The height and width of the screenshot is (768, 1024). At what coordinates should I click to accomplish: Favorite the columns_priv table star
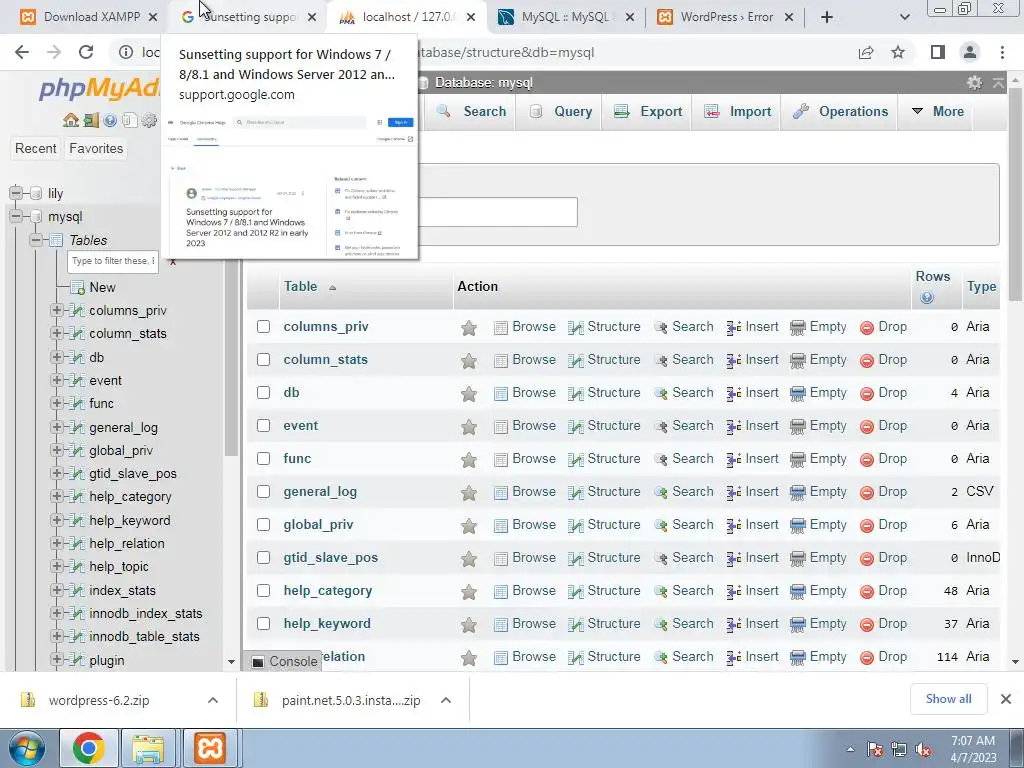click(x=469, y=327)
